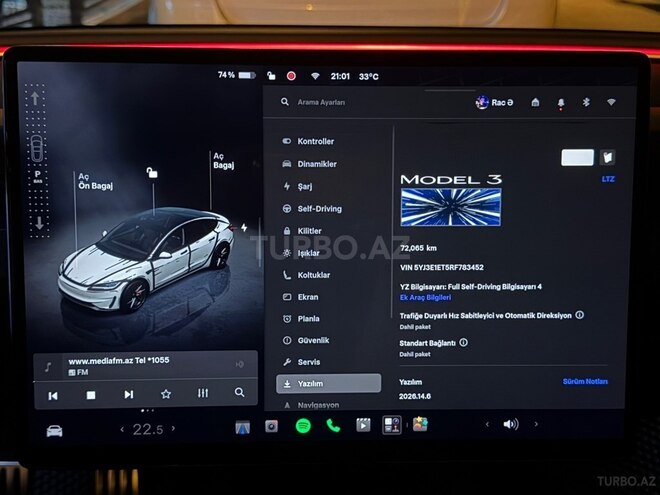The image size is (660, 495).
Task: Open Ek Araç Bilgileri link
Action: point(425,298)
